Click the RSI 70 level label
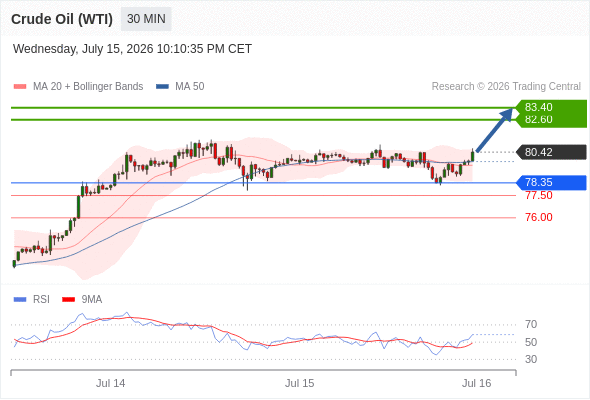The image size is (590, 400). point(531,324)
